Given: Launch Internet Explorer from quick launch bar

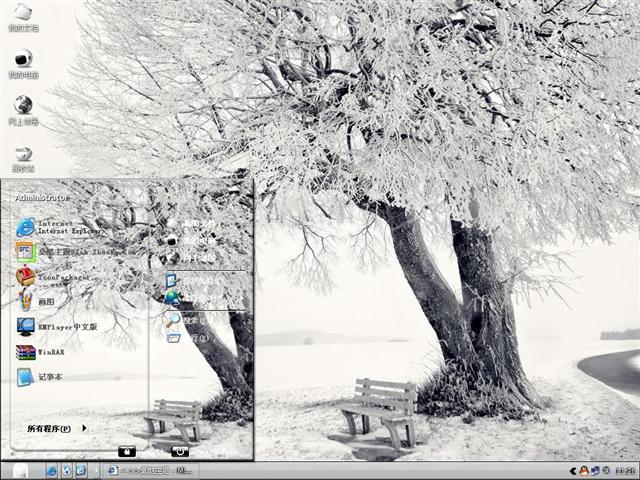Looking at the screenshot, I should point(51,471).
